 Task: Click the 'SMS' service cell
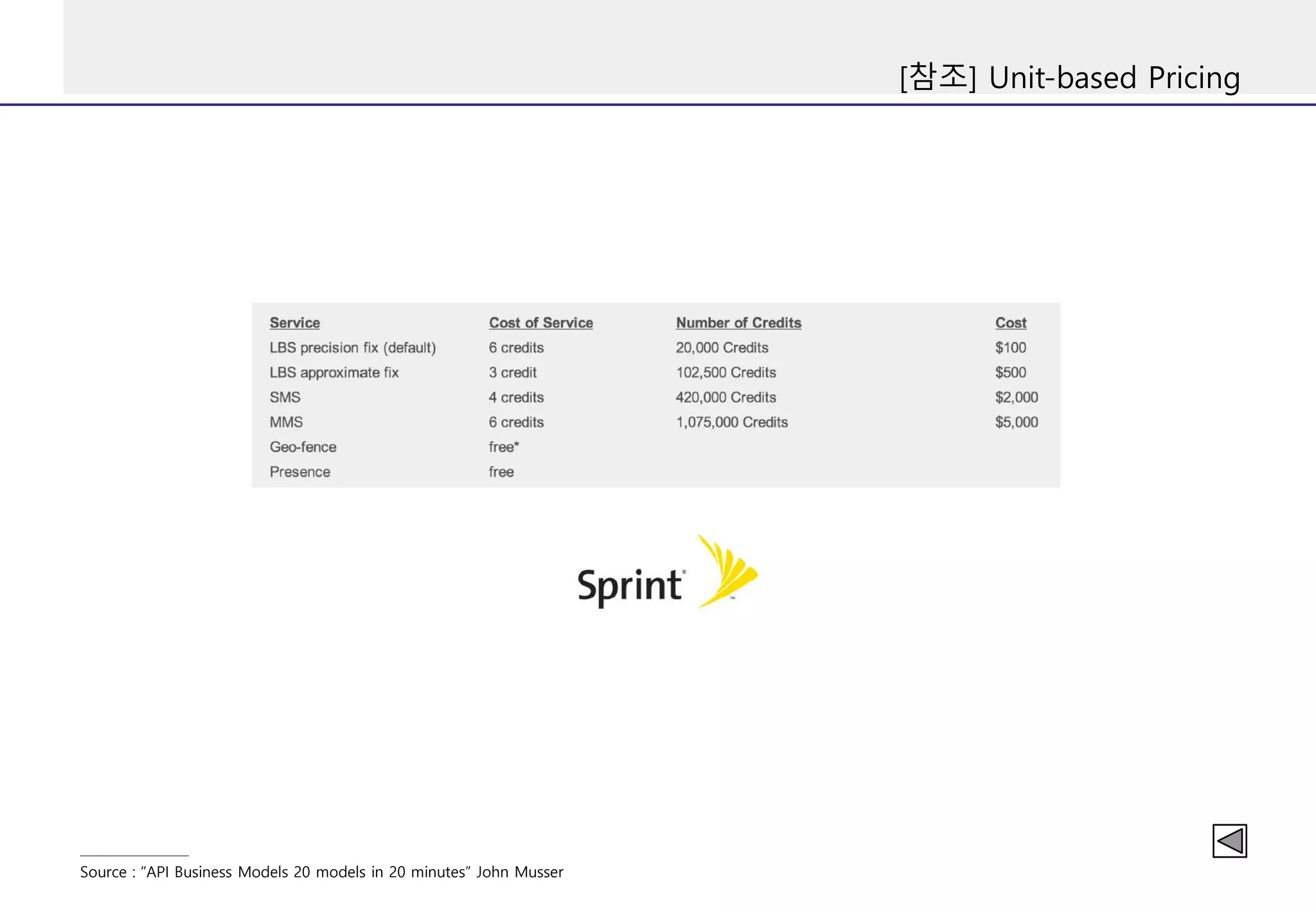[x=285, y=397]
